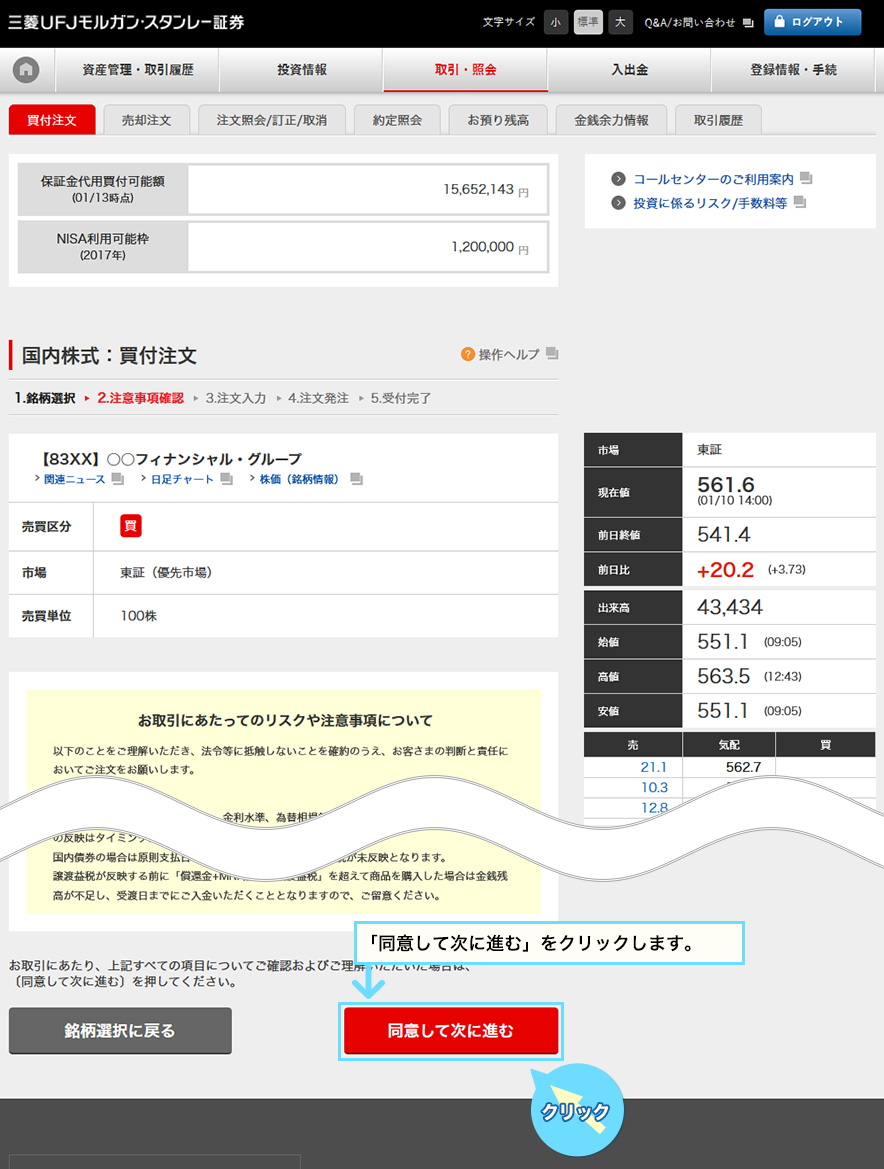Image resolution: width=884 pixels, height=1169 pixels.
Task: Switch to 取引履歴 tab
Action: point(719,120)
